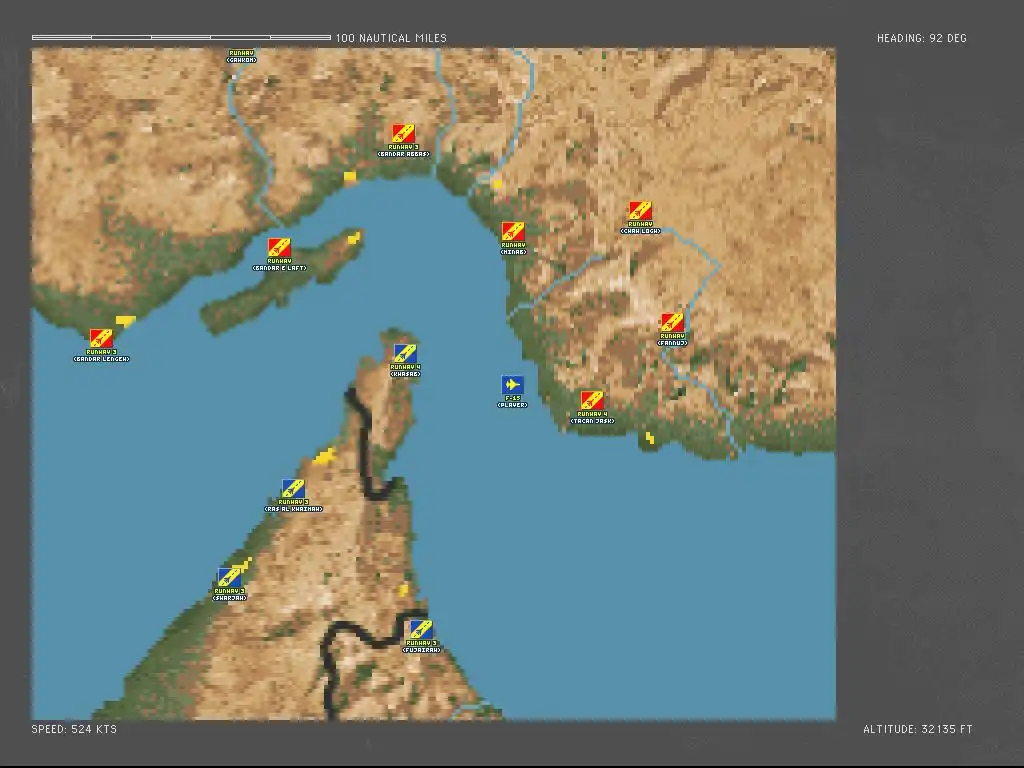The width and height of the screenshot is (1024, 768).
Task: Click the F-15 player aircraft icon
Action: [x=512, y=385]
